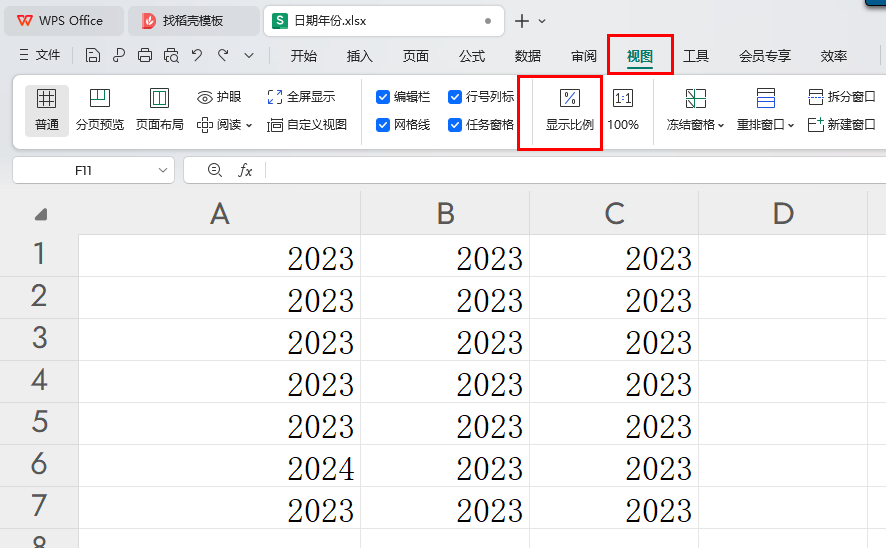Click cell A6 containing 2024

click(219, 466)
